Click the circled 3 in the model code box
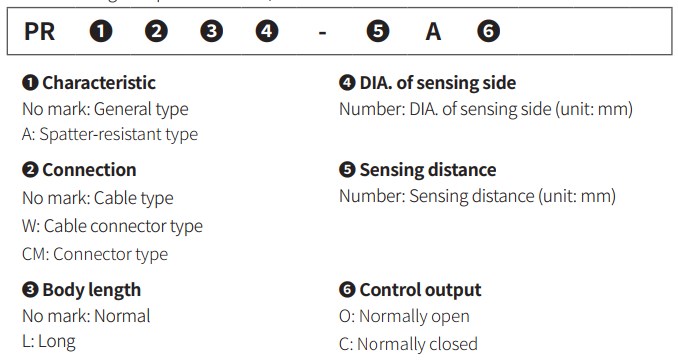678x362 pixels. tap(211, 32)
